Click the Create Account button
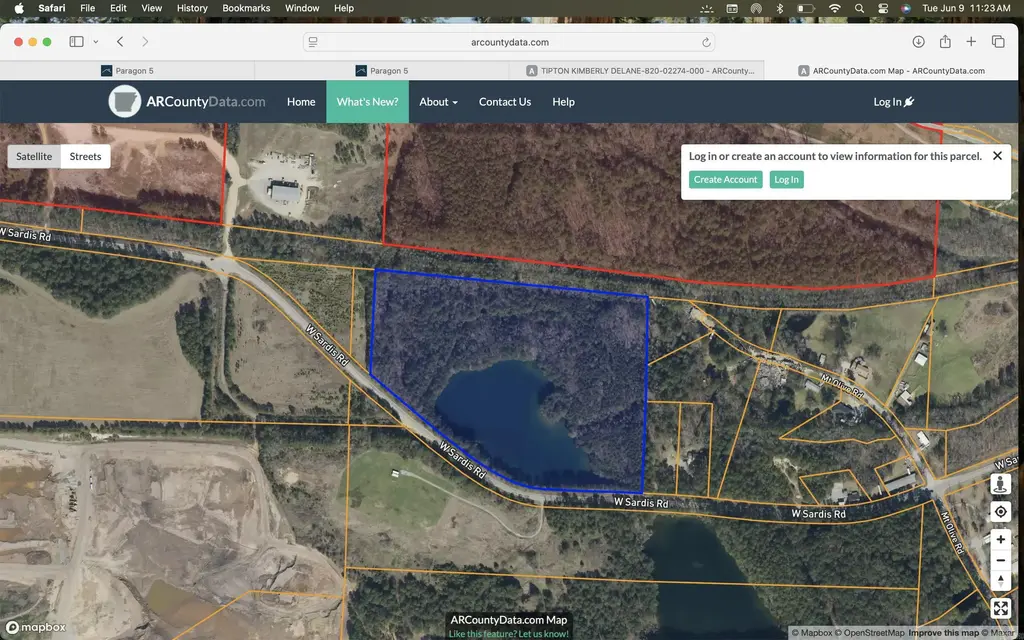The image size is (1024, 640). point(726,180)
